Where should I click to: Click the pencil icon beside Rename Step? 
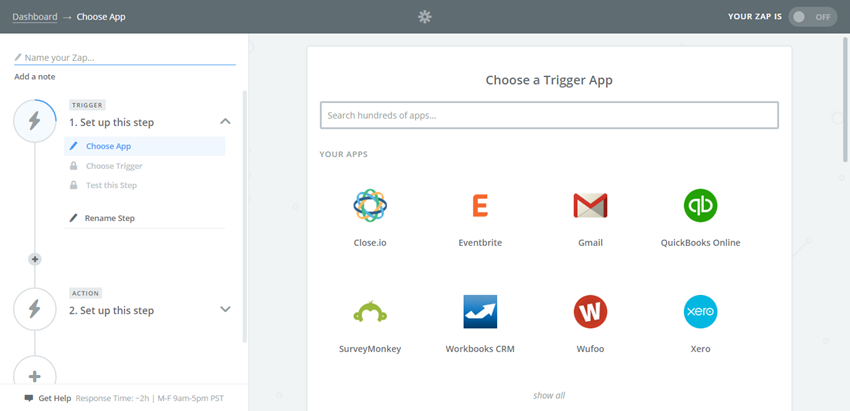tap(74, 218)
